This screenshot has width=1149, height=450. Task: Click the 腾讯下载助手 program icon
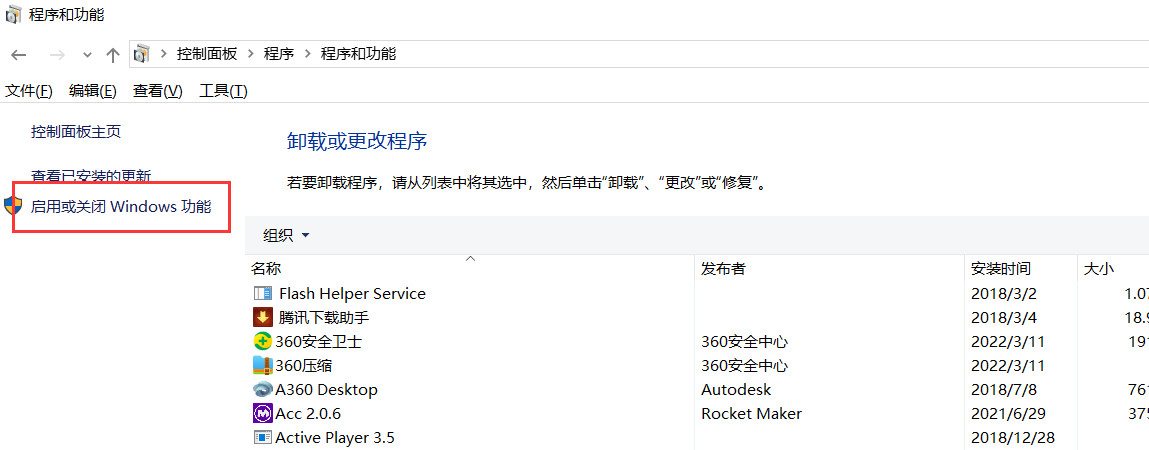(262, 317)
